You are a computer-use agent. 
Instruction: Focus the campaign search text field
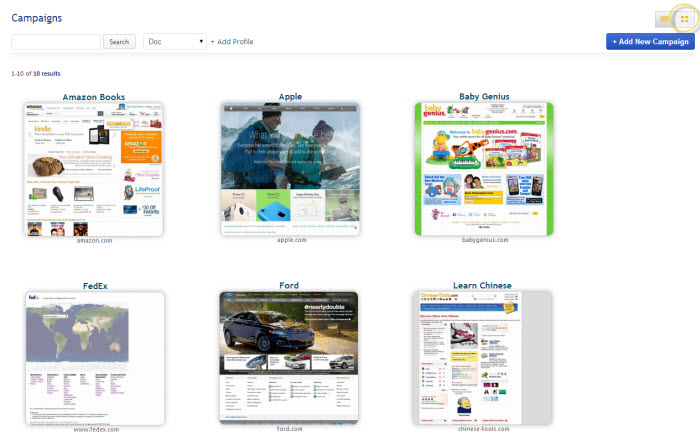point(56,42)
